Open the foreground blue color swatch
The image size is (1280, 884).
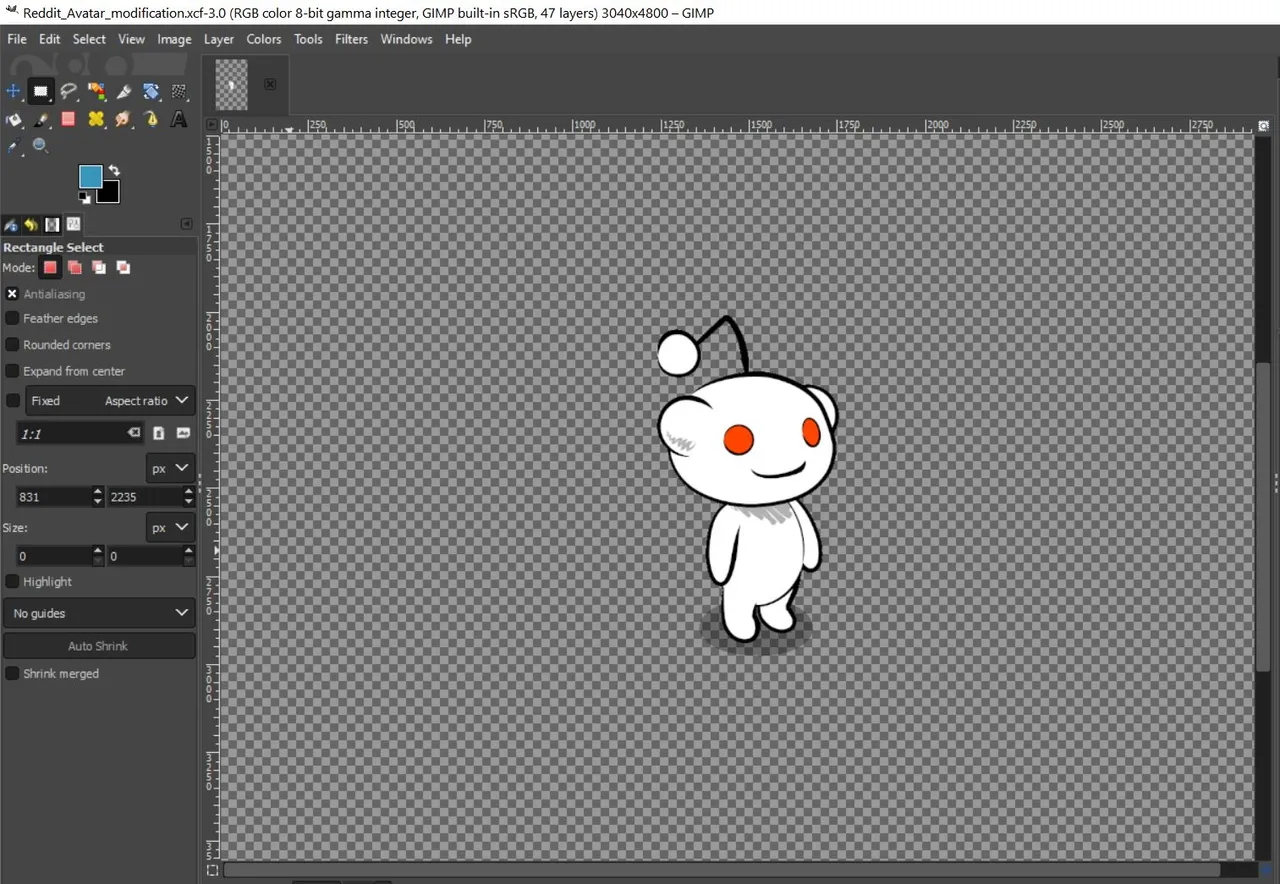pos(89,176)
